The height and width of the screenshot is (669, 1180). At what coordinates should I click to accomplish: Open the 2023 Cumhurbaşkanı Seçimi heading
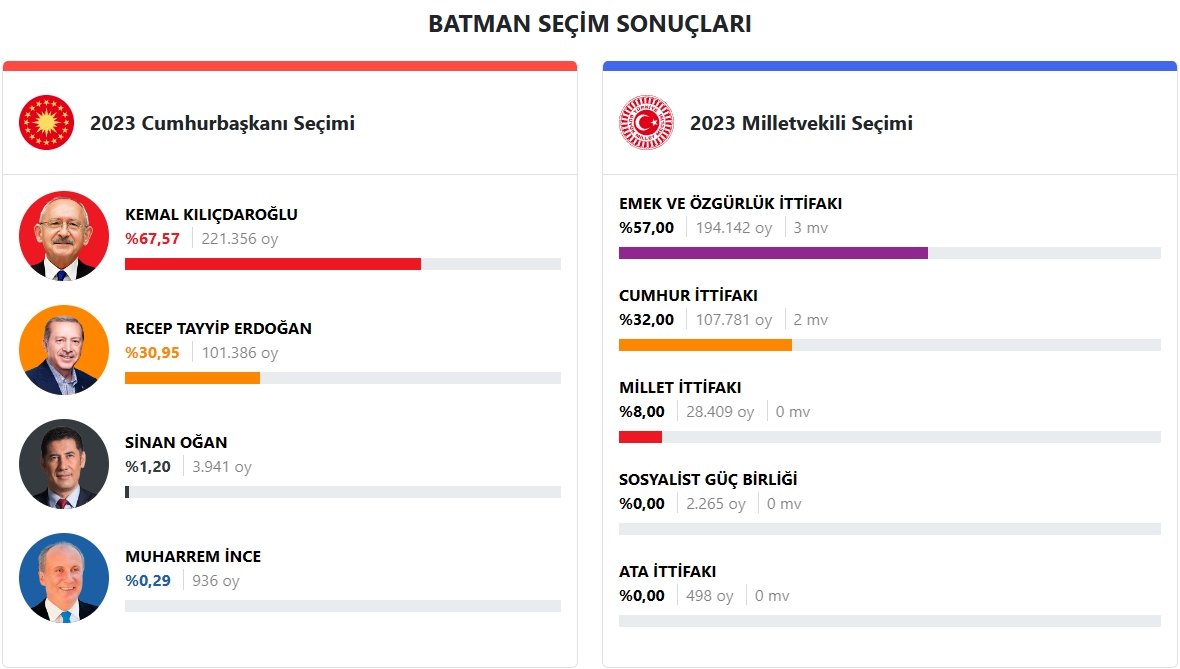point(222,124)
